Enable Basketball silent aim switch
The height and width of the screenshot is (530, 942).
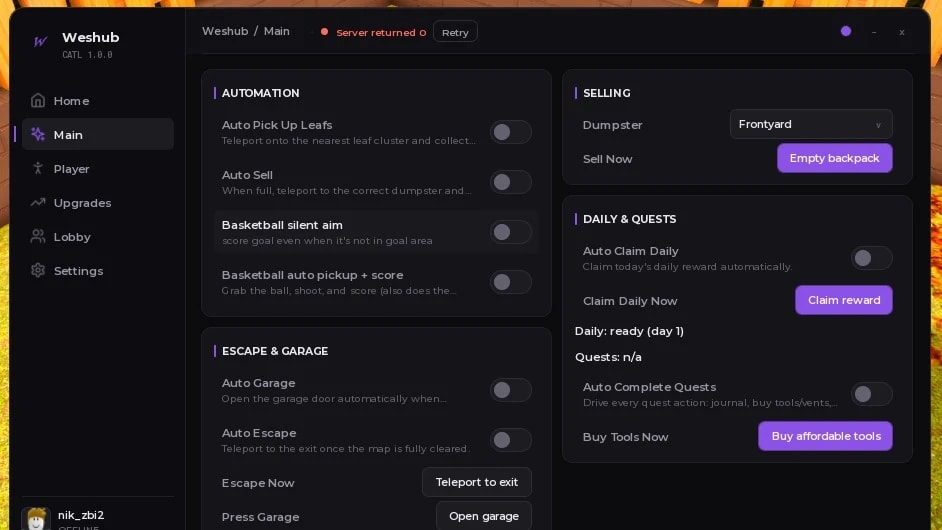click(x=511, y=232)
